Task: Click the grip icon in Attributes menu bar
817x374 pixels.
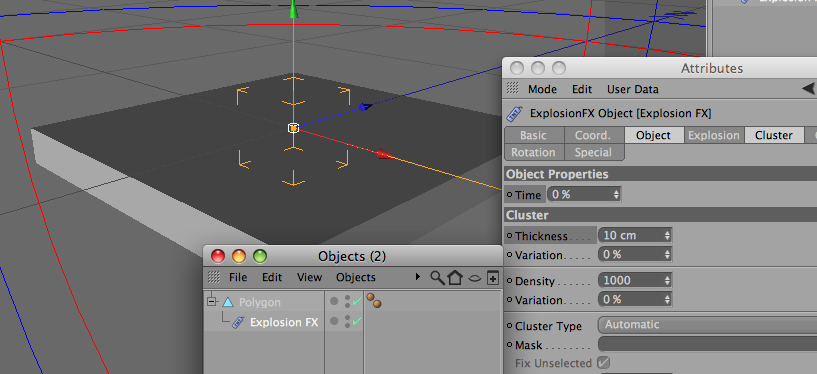Action: (x=513, y=89)
